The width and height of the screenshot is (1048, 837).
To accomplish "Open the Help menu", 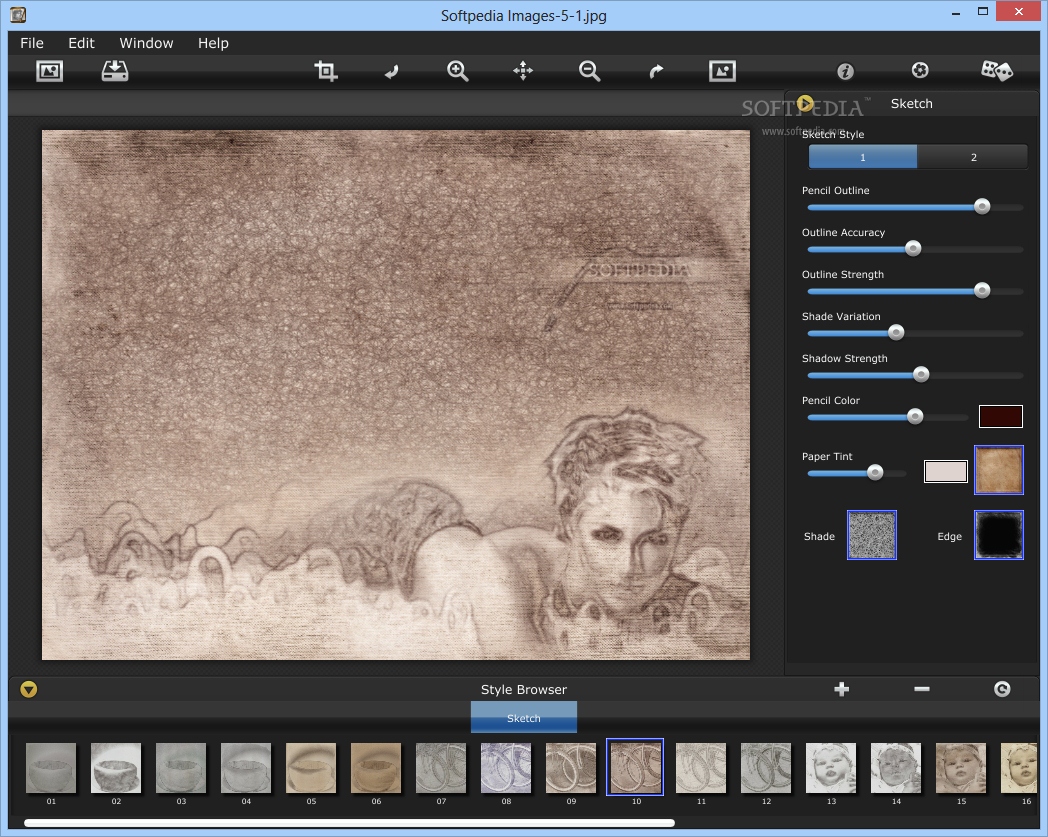I will tap(213, 43).
